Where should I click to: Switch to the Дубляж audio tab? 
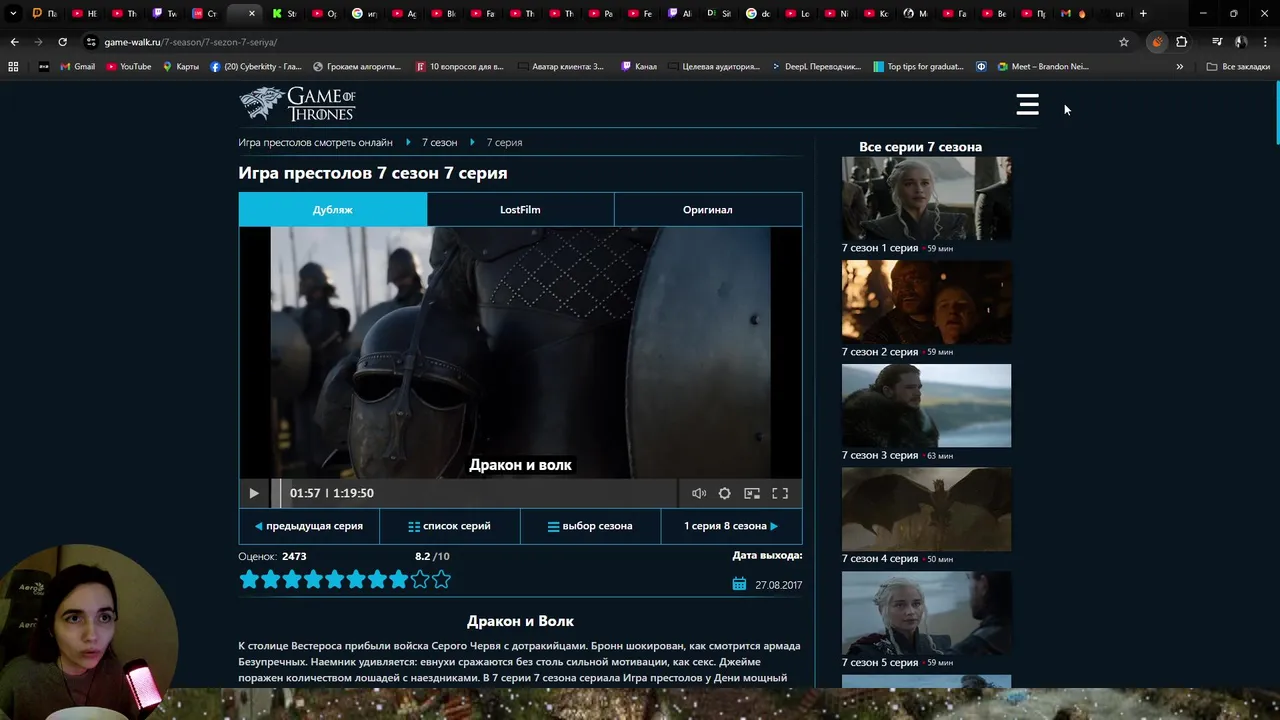333,209
